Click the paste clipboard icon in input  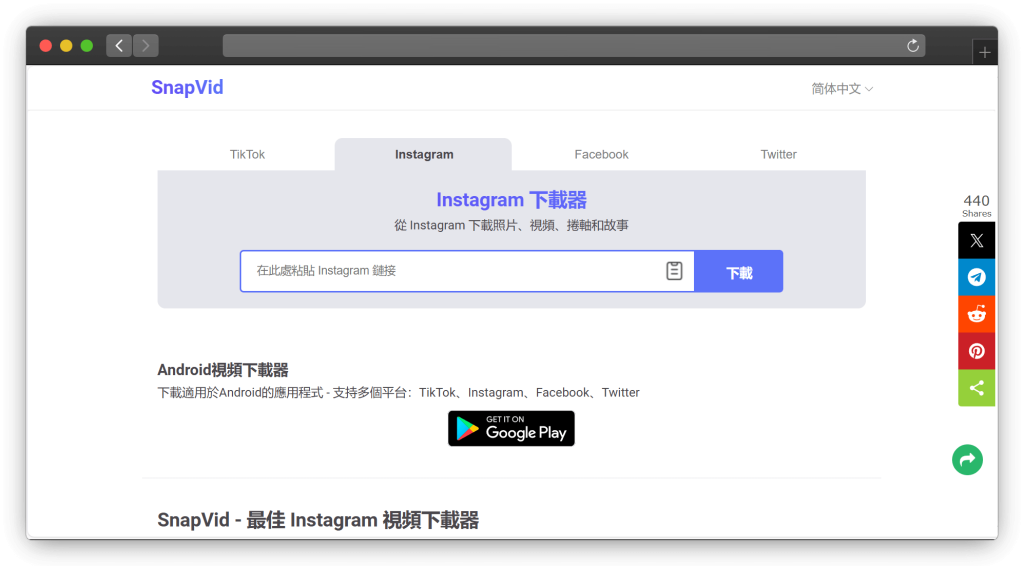[x=674, y=270]
